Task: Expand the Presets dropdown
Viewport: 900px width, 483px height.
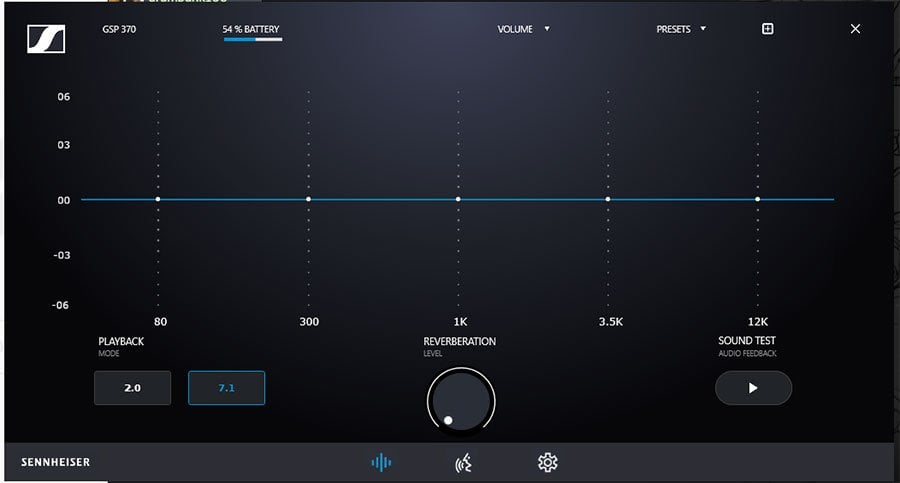Action: 680,29
